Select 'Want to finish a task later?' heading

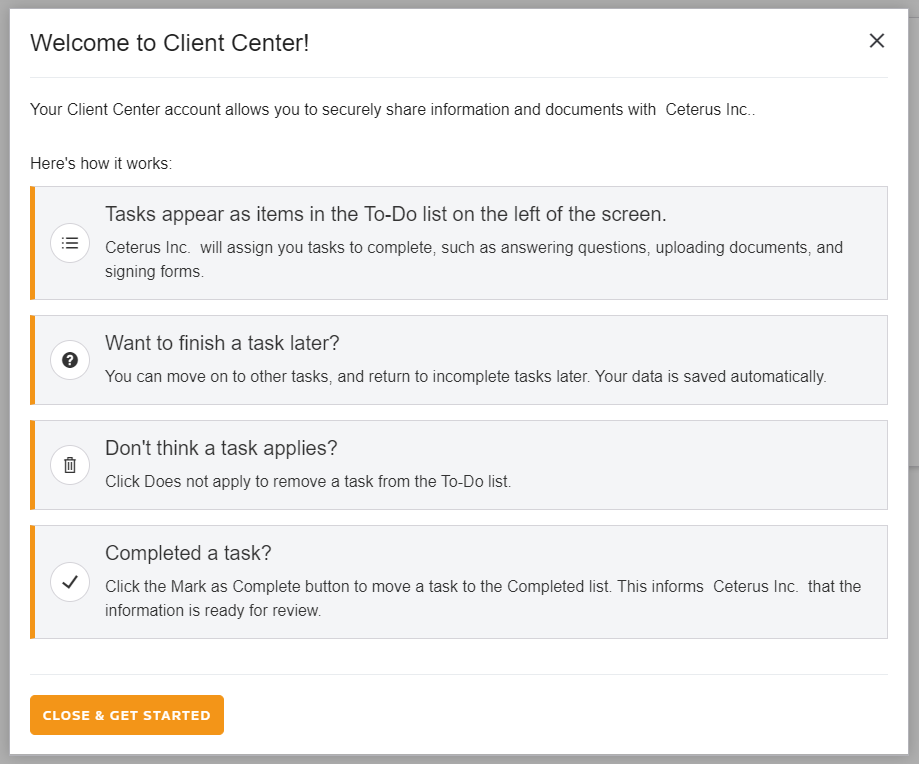click(x=222, y=343)
